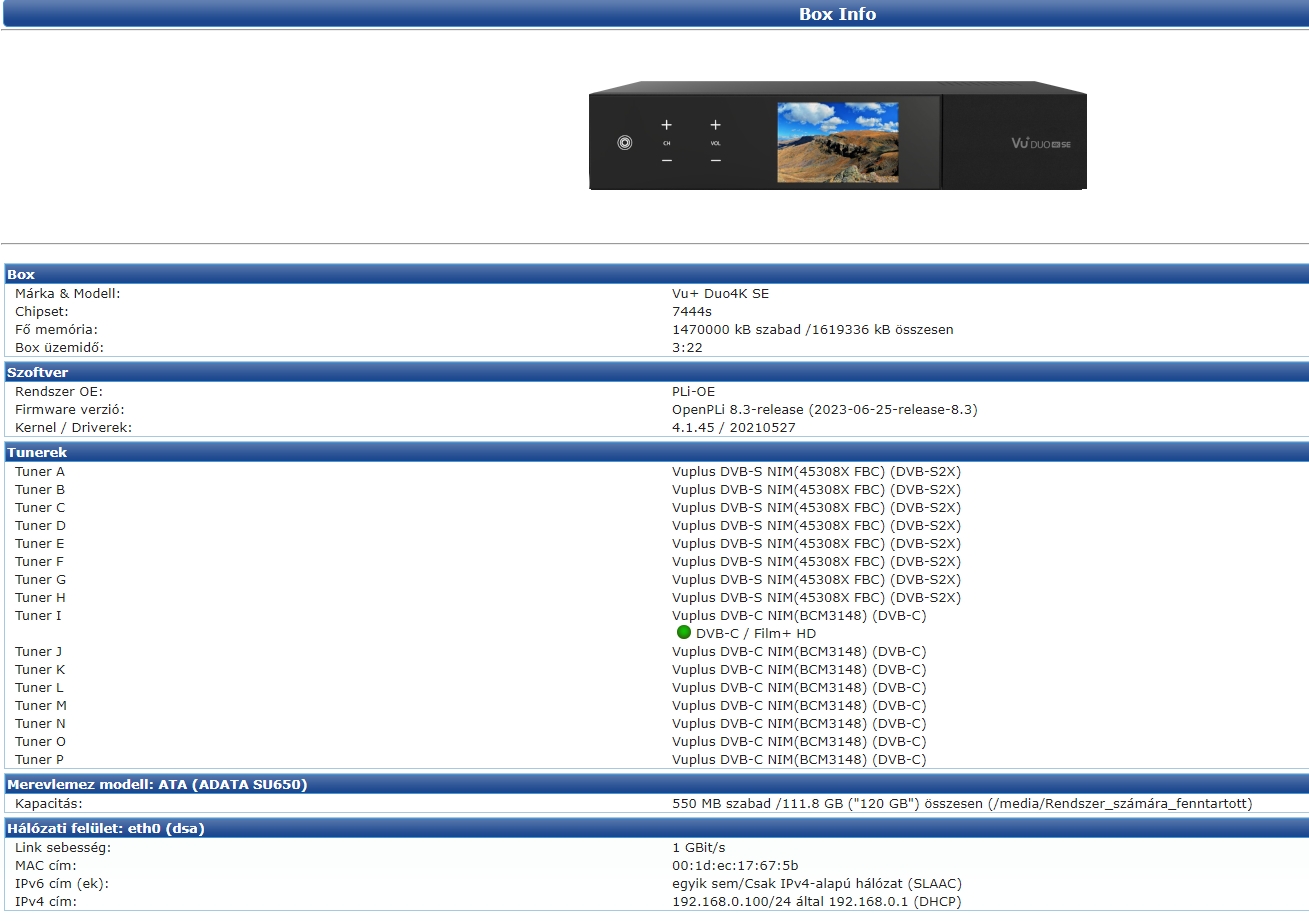Screen dimensions: 1309x921
Task: Click the Link sebesség label
Action: pyautogui.click(x=63, y=848)
